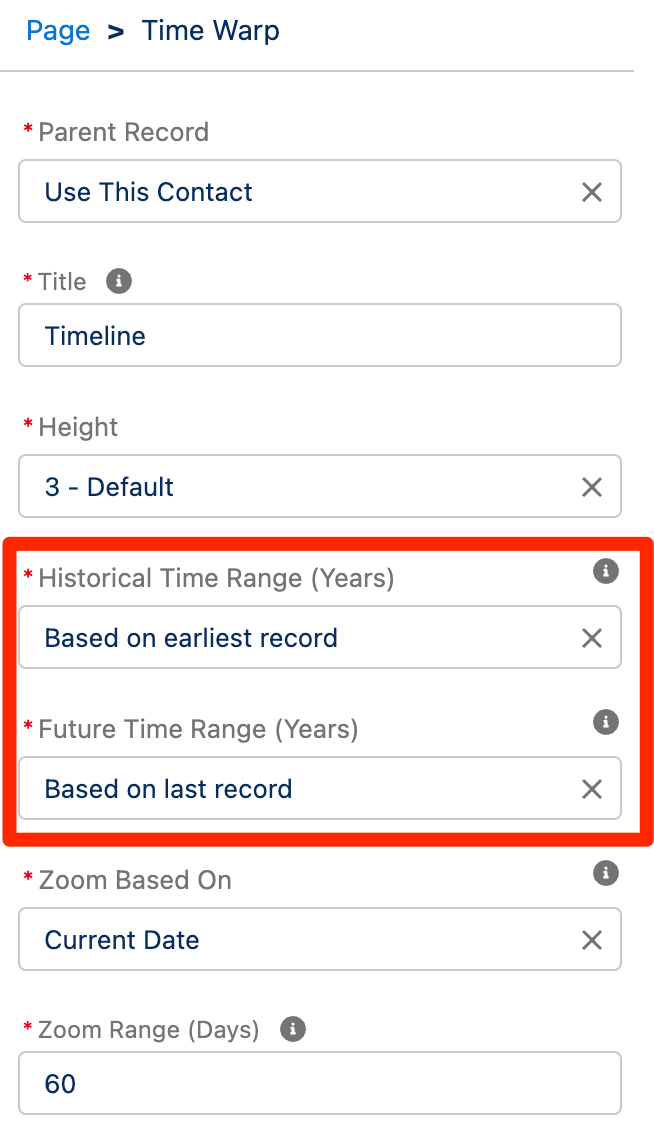Image resolution: width=654 pixels, height=1148 pixels.
Task: Remove the Future Time Range selection
Action: click(591, 788)
